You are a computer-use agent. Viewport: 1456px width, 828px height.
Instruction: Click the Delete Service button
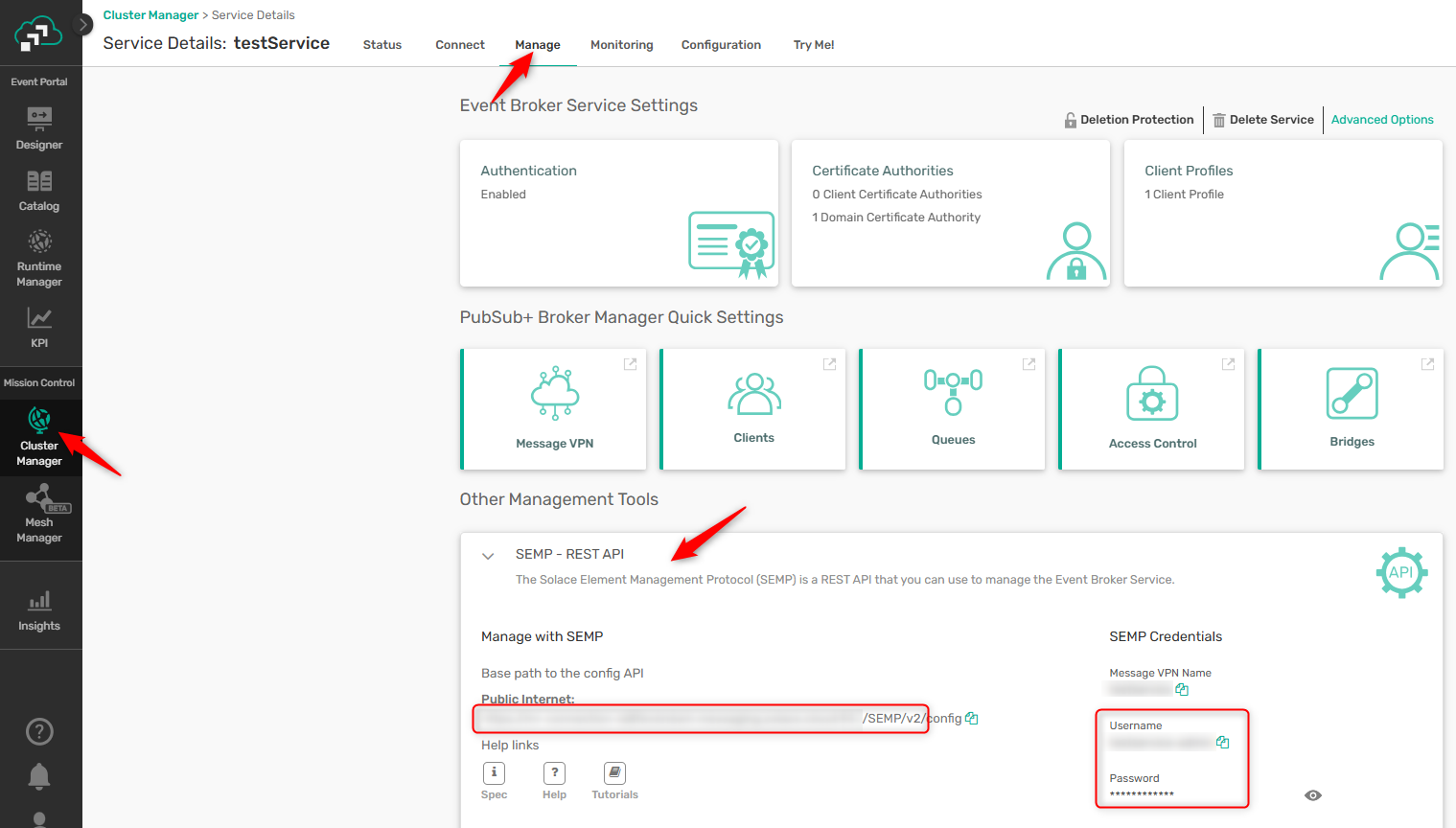1262,120
